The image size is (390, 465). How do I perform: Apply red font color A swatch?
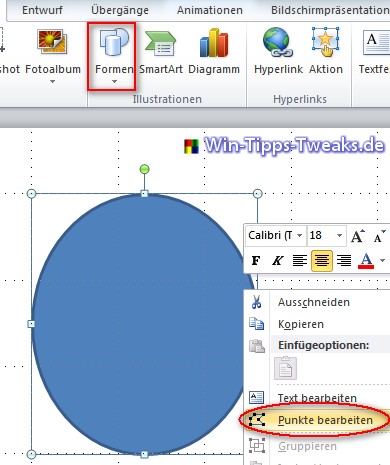coord(366,260)
